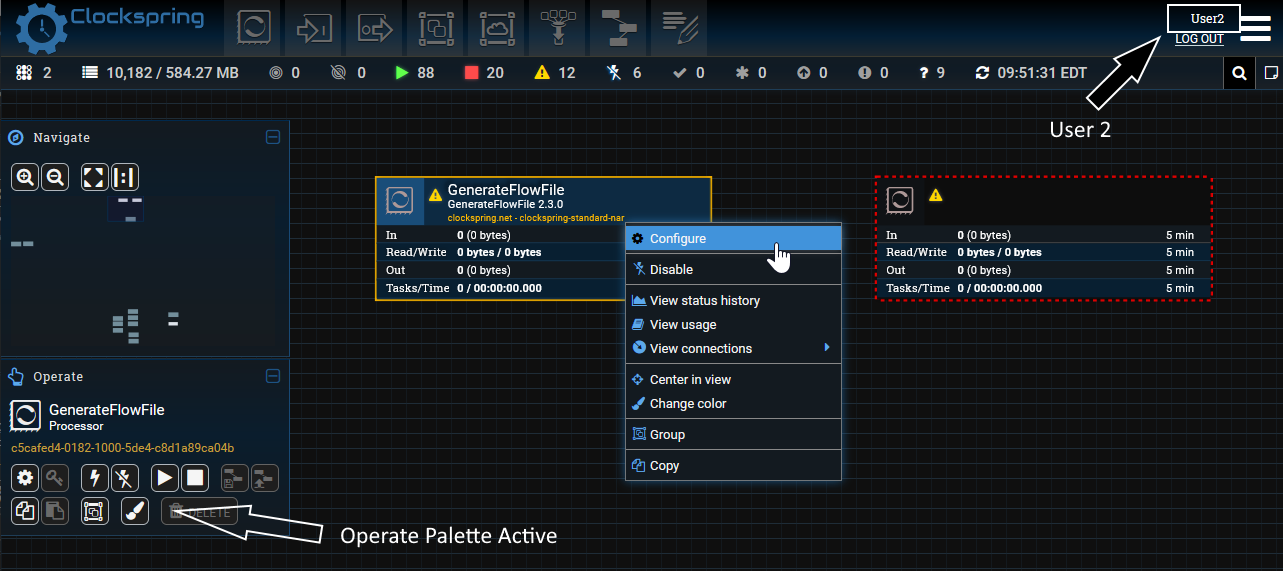Choose Disable from the context menu
This screenshot has width=1283, height=571.
733,269
